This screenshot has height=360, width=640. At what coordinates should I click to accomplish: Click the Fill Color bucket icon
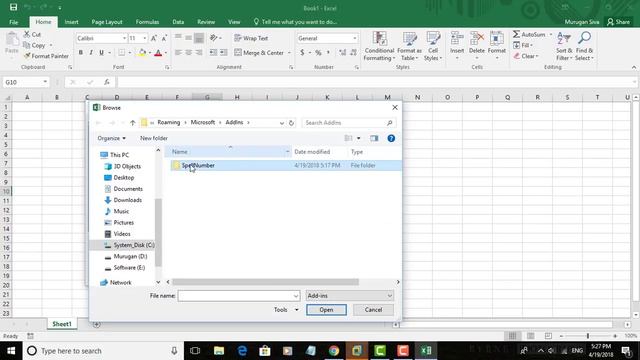[x=142, y=53]
